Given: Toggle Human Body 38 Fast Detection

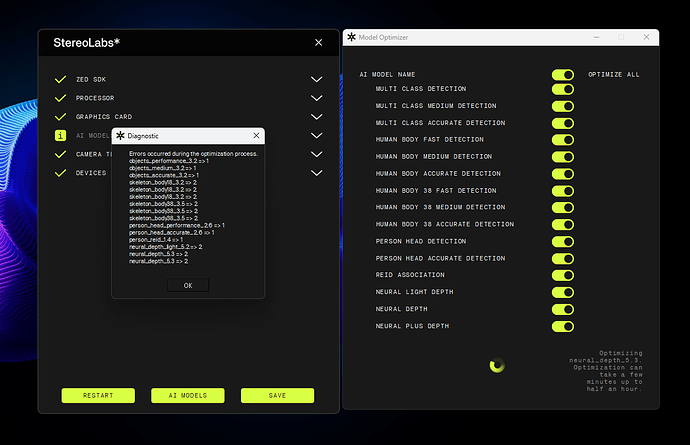Looking at the screenshot, I should point(562,190).
